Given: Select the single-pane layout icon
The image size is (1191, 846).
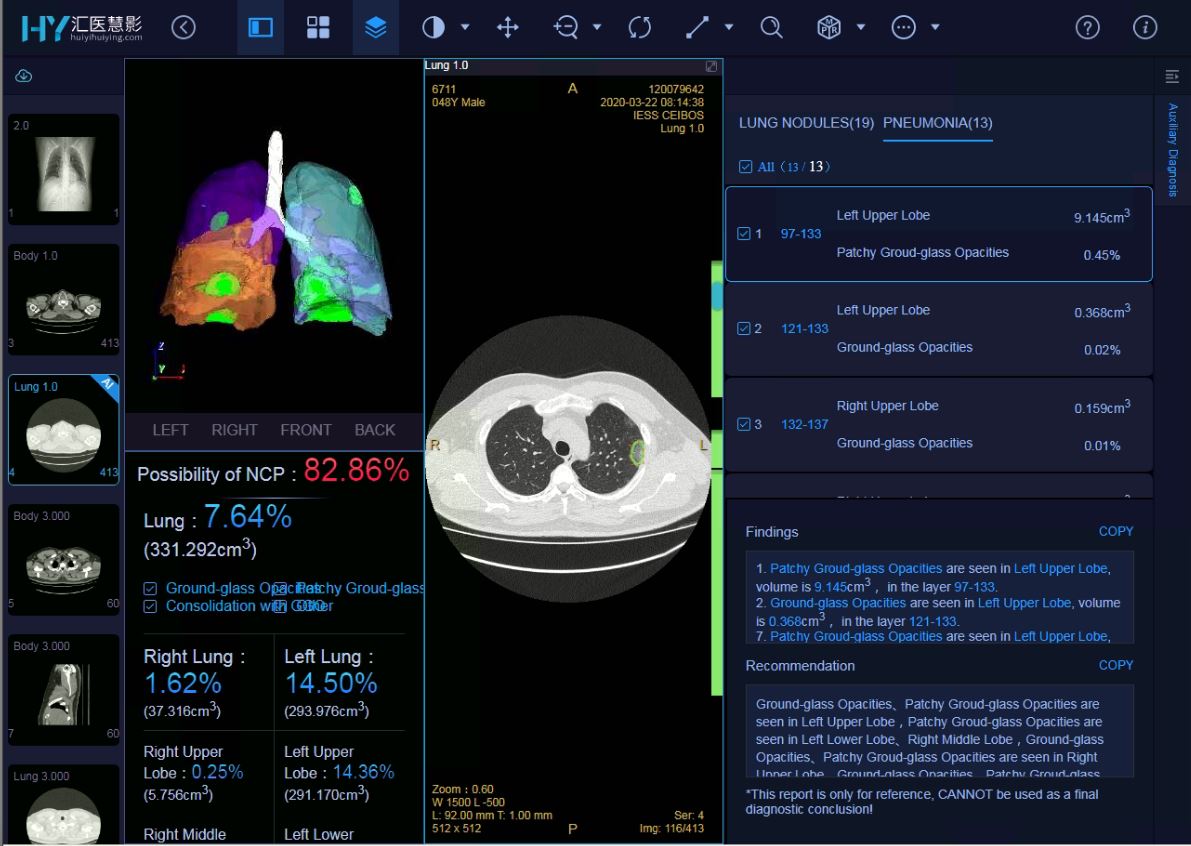Looking at the screenshot, I should (x=261, y=27).
